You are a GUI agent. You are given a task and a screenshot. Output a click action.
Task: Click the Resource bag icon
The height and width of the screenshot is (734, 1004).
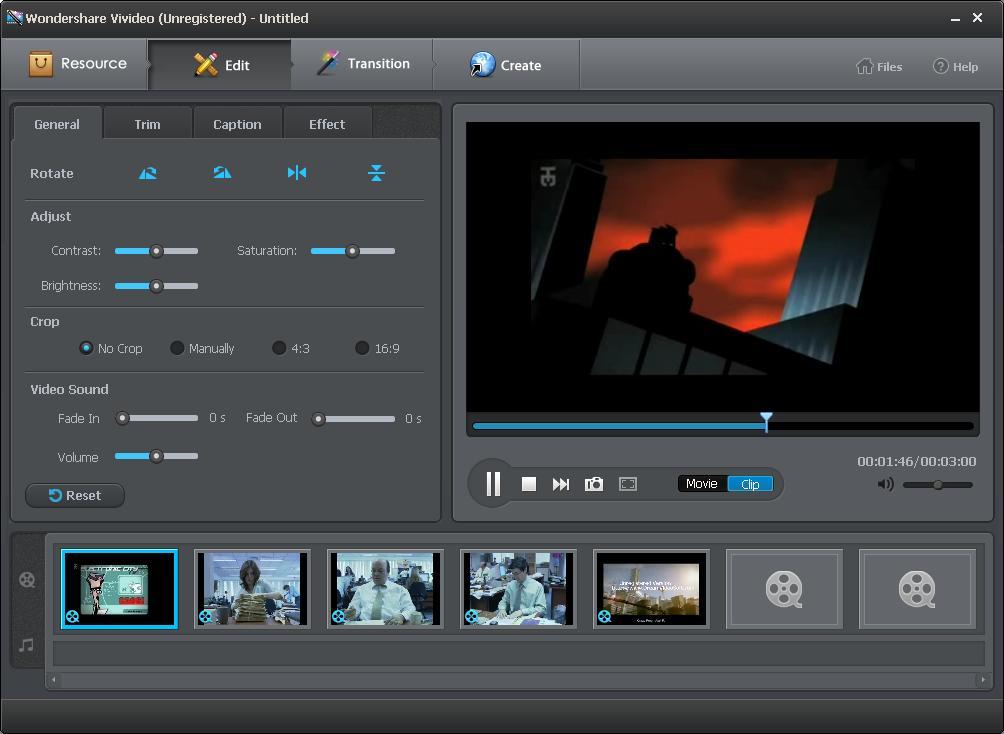click(x=41, y=64)
